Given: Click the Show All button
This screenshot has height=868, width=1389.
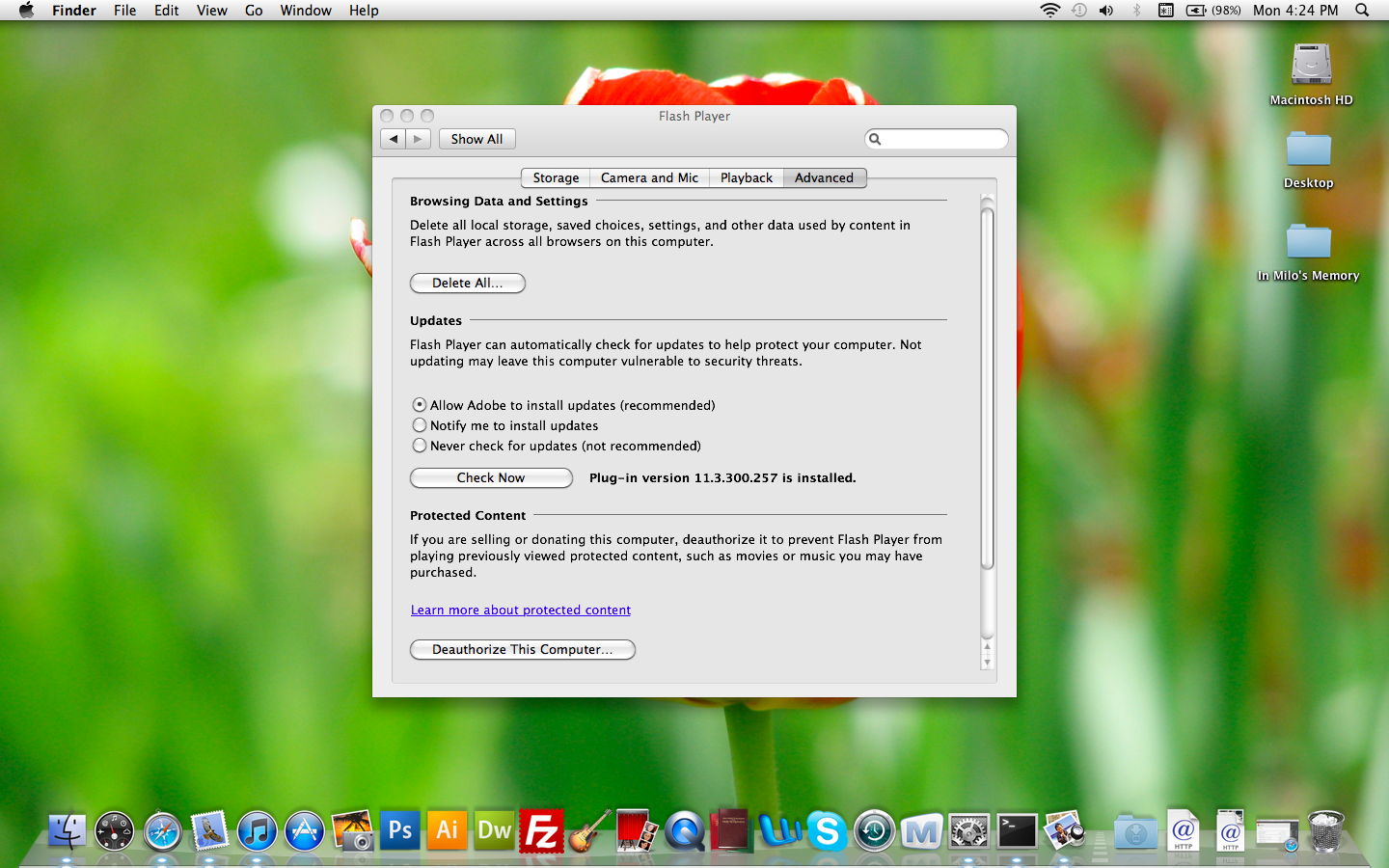Looking at the screenshot, I should coord(477,139).
